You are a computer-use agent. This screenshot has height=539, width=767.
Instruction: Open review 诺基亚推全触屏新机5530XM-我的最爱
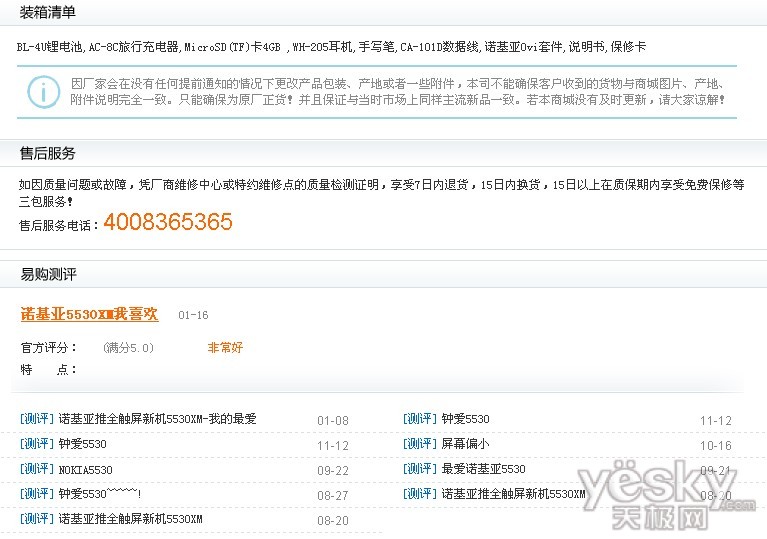[158, 419]
